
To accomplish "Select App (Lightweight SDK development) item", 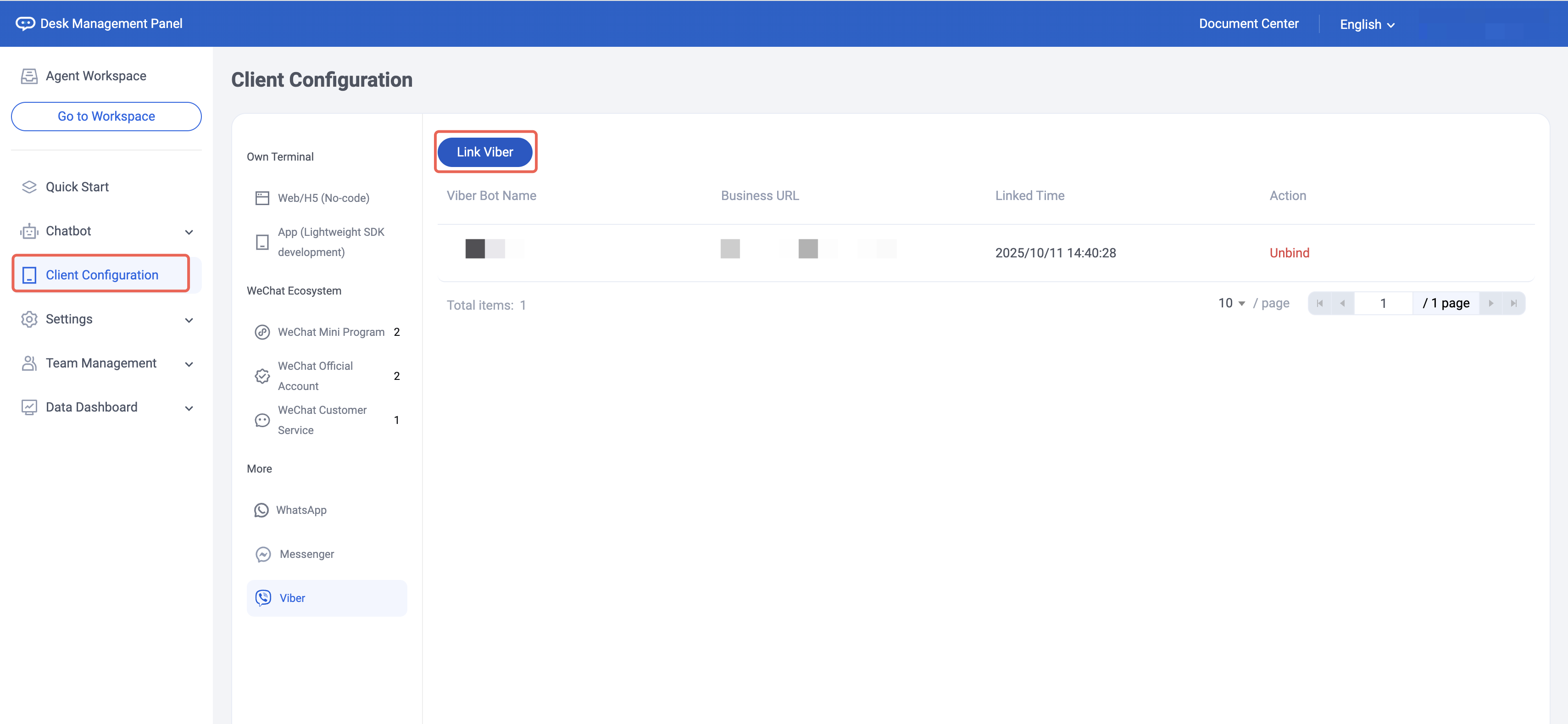I will click(x=330, y=242).
